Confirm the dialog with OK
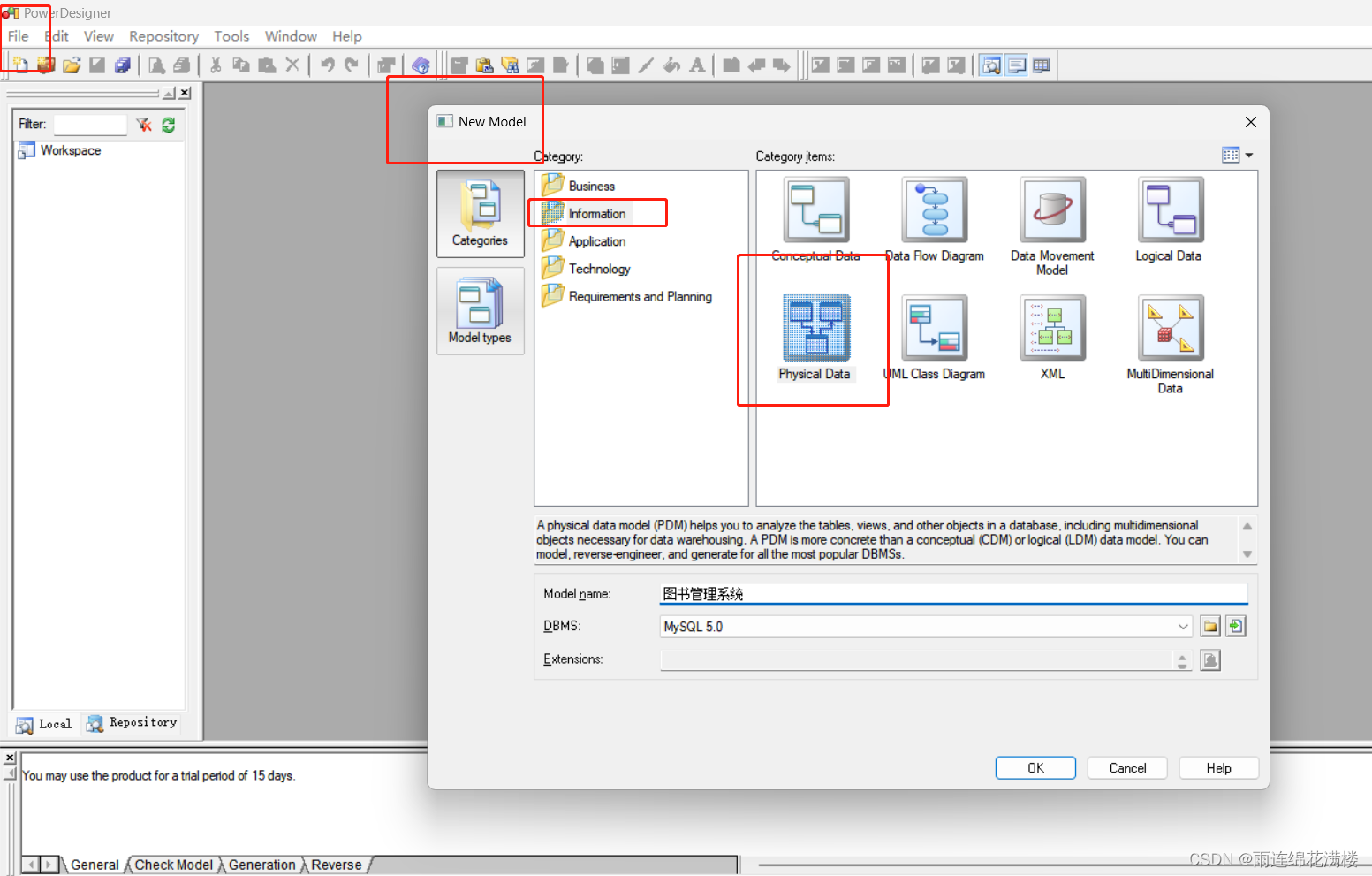Screen dimensions: 1372x876 pos(1035,768)
